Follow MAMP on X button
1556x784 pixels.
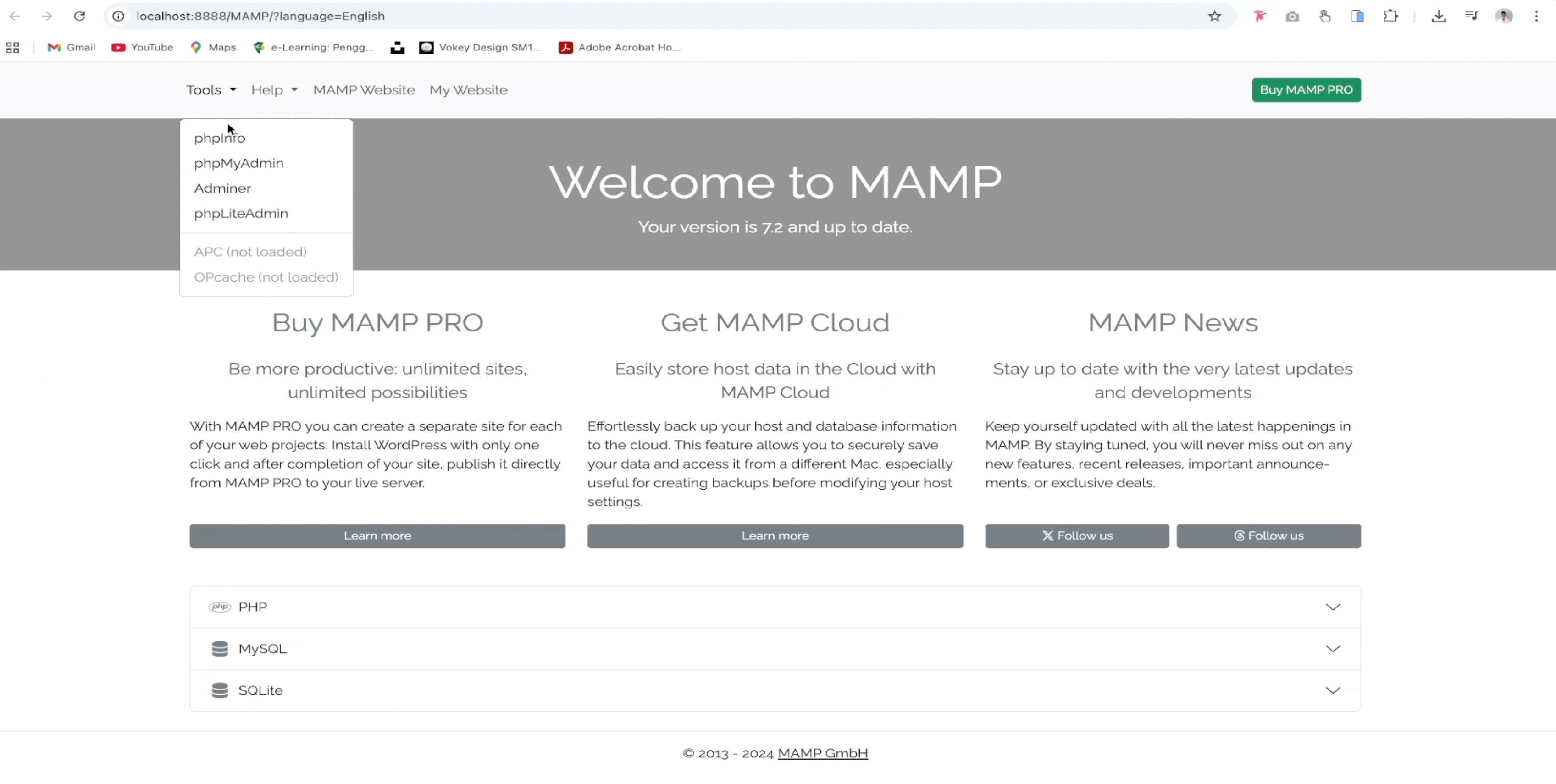pos(1077,536)
